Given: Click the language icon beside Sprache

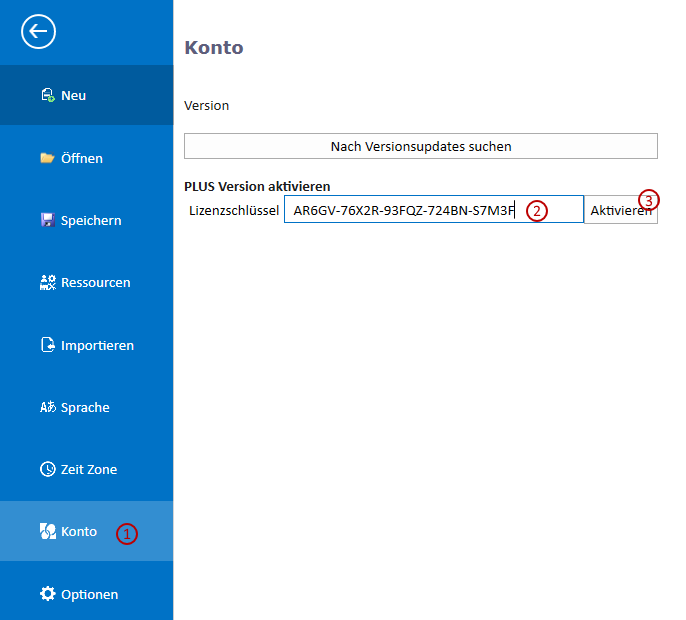Looking at the screenshot, I should (x=47, y=407).
